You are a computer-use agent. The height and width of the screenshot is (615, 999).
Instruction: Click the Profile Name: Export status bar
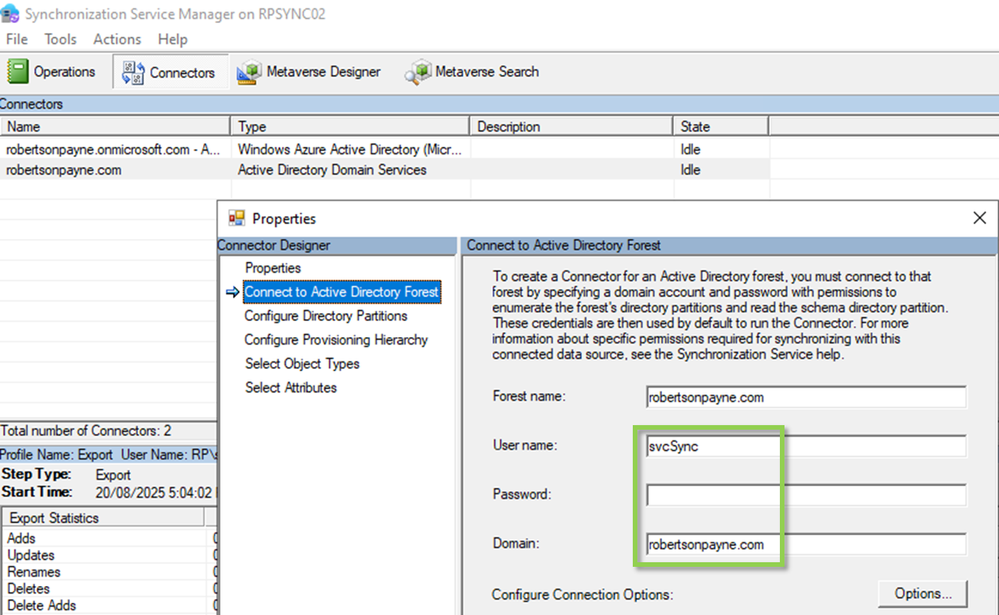pos(108,454)
